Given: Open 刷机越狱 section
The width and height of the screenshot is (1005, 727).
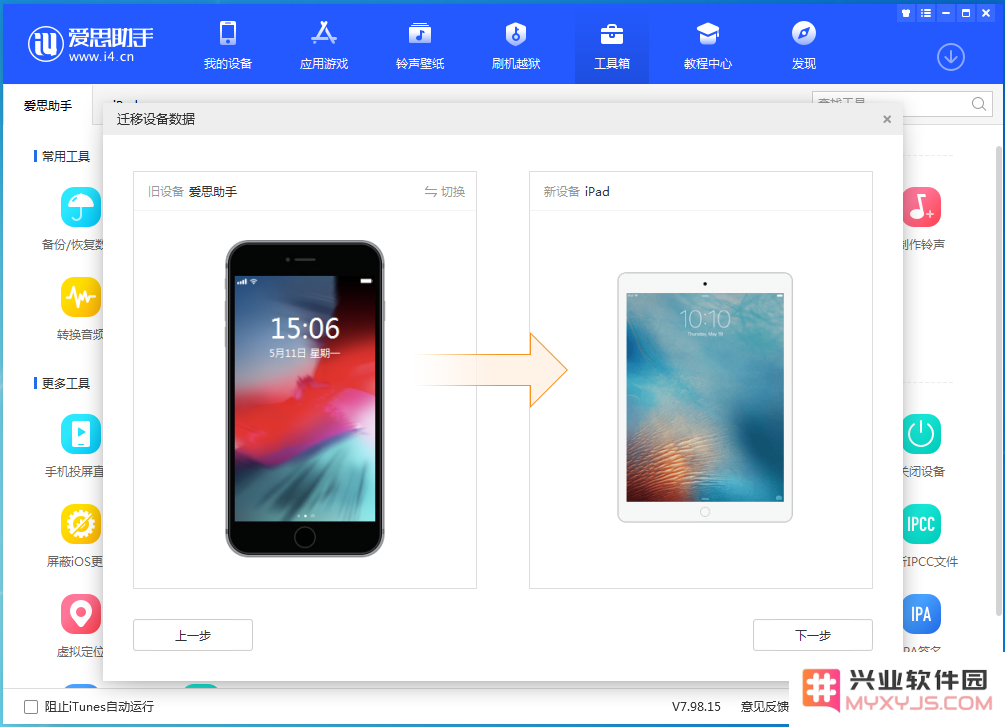Looking at the screenshot, I should (516, 45).
